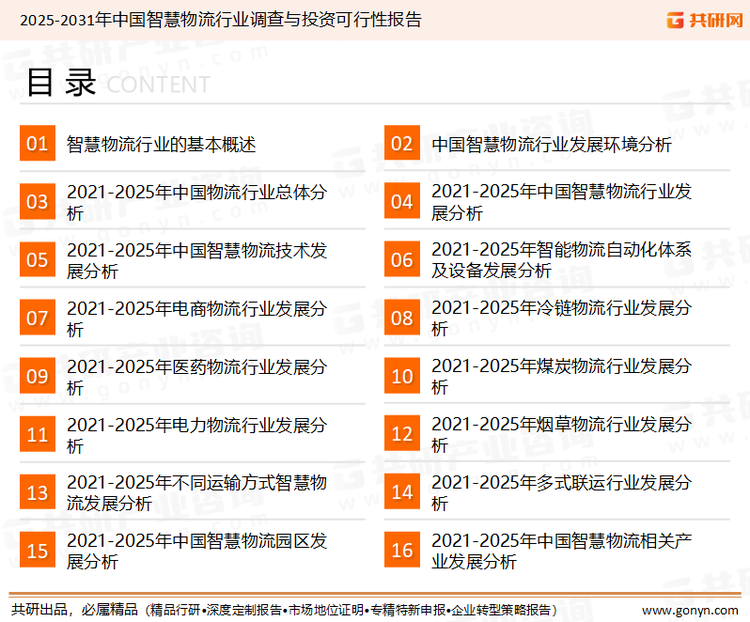Select the orange 07 chapter badge
Viewport: 750px width, 622px height.
[x=37, y=318]
